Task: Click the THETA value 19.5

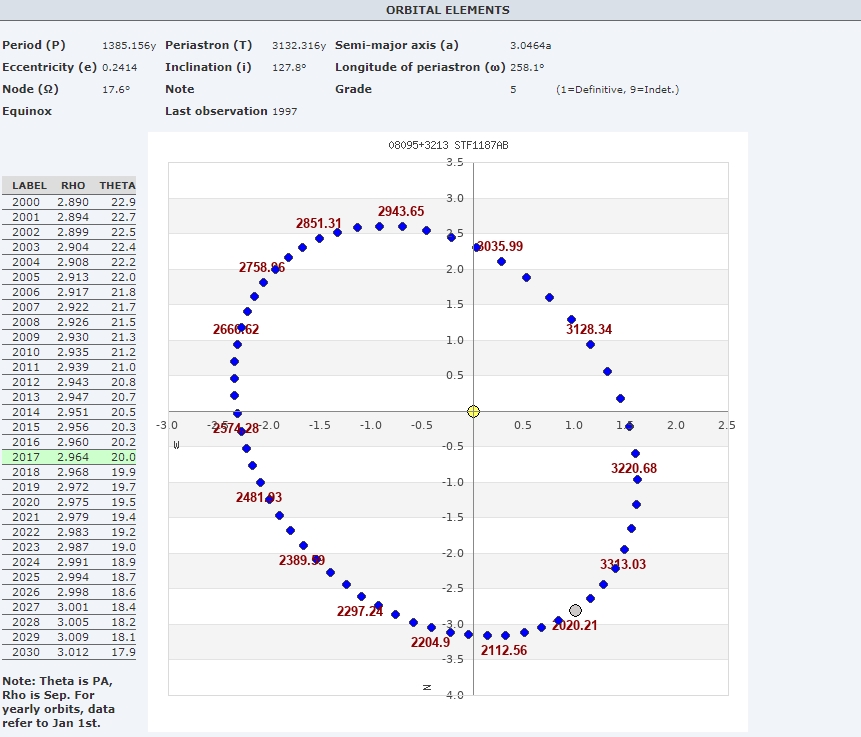Action: (x=123, y=502)
